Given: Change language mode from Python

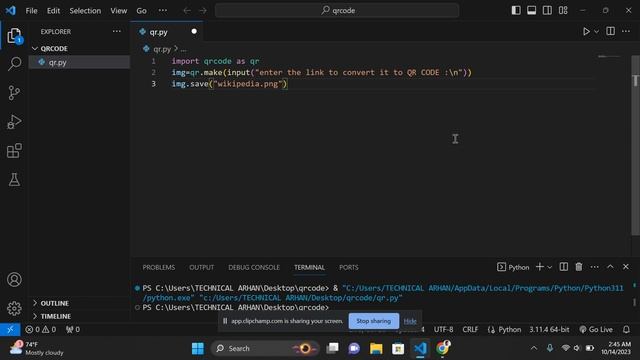Looking at the screenshot, I should point(509,329).
